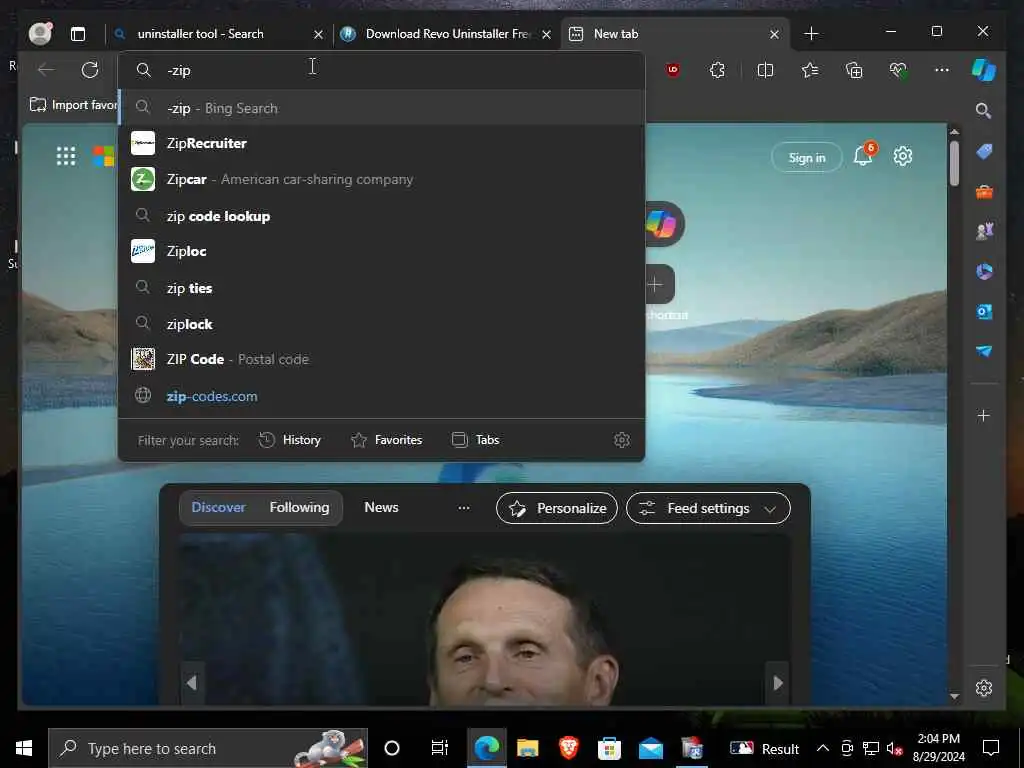Go to previous feed story arrow

click(x=191, y=683)
